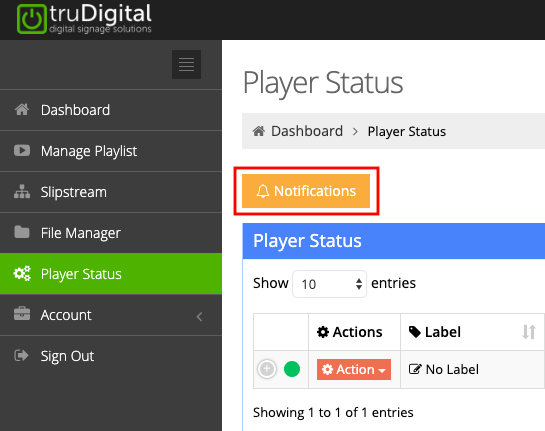The height and width of the screenshot is (431, 545).
Task: Open the Show entries count dropdown
Action: (330, 284)
